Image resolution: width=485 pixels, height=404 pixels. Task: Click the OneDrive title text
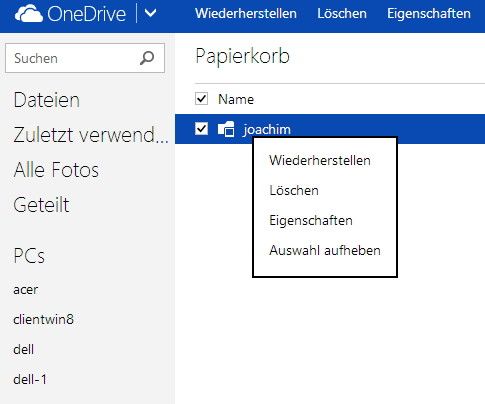click(87, 14)
